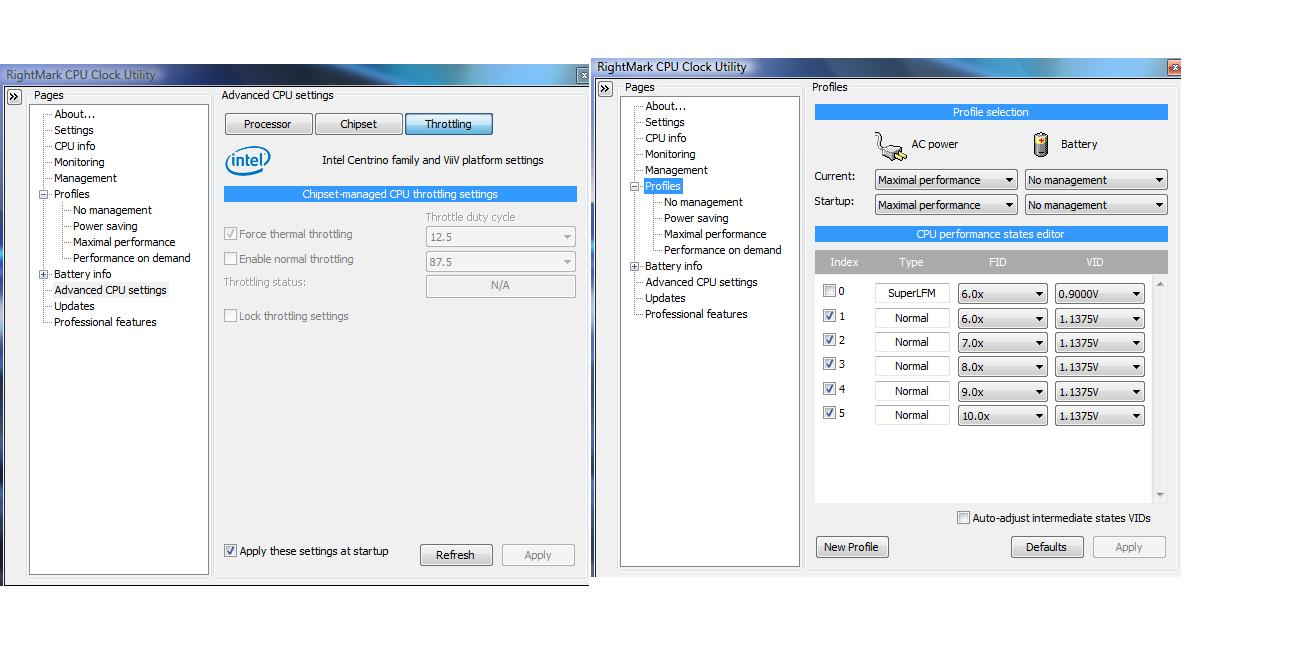Open FID dropdown for index 0
The height and width of the screenshot is (663, 1298).
[1002, 294]
